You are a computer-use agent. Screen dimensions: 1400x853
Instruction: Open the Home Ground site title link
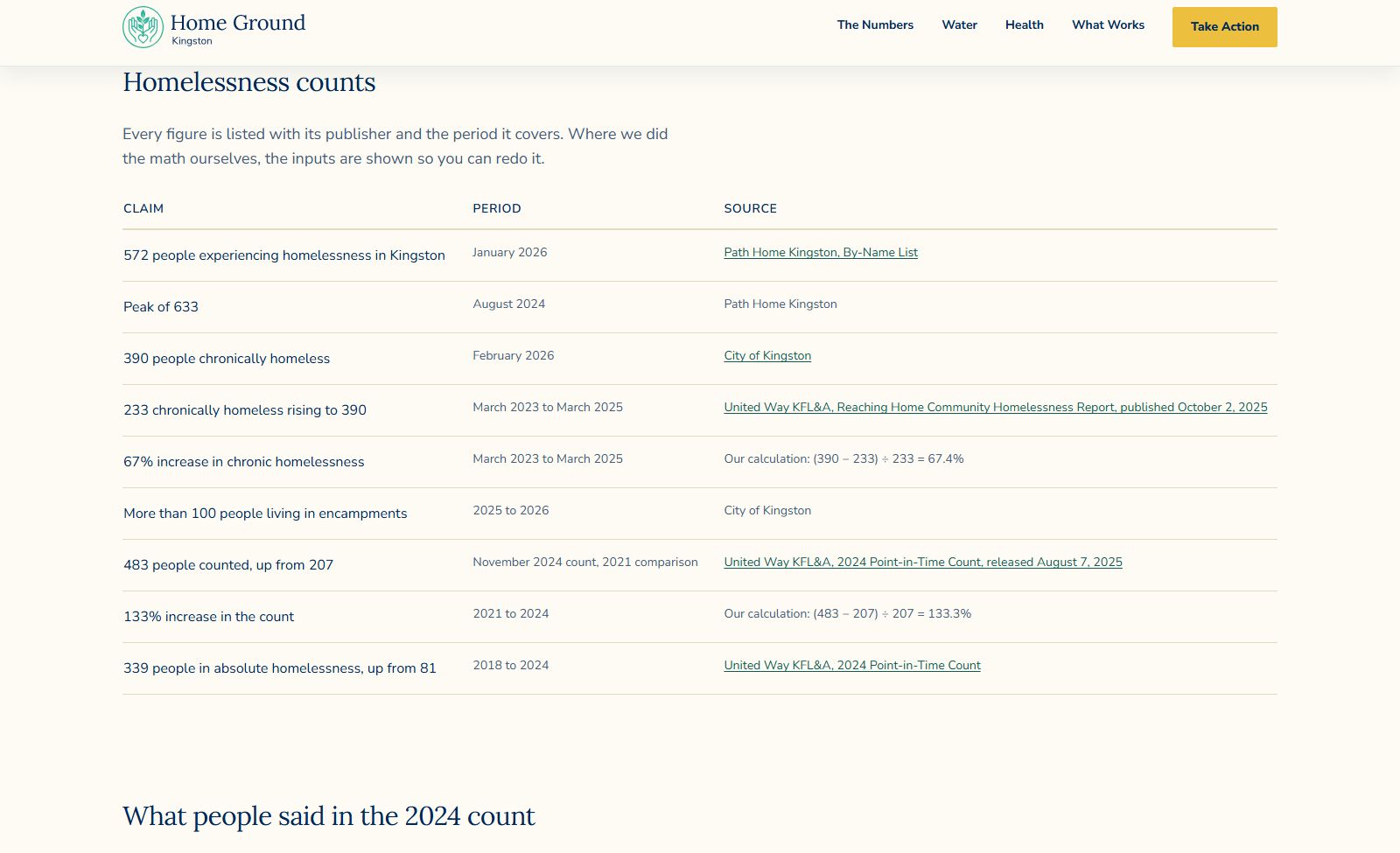coord(238,23)
